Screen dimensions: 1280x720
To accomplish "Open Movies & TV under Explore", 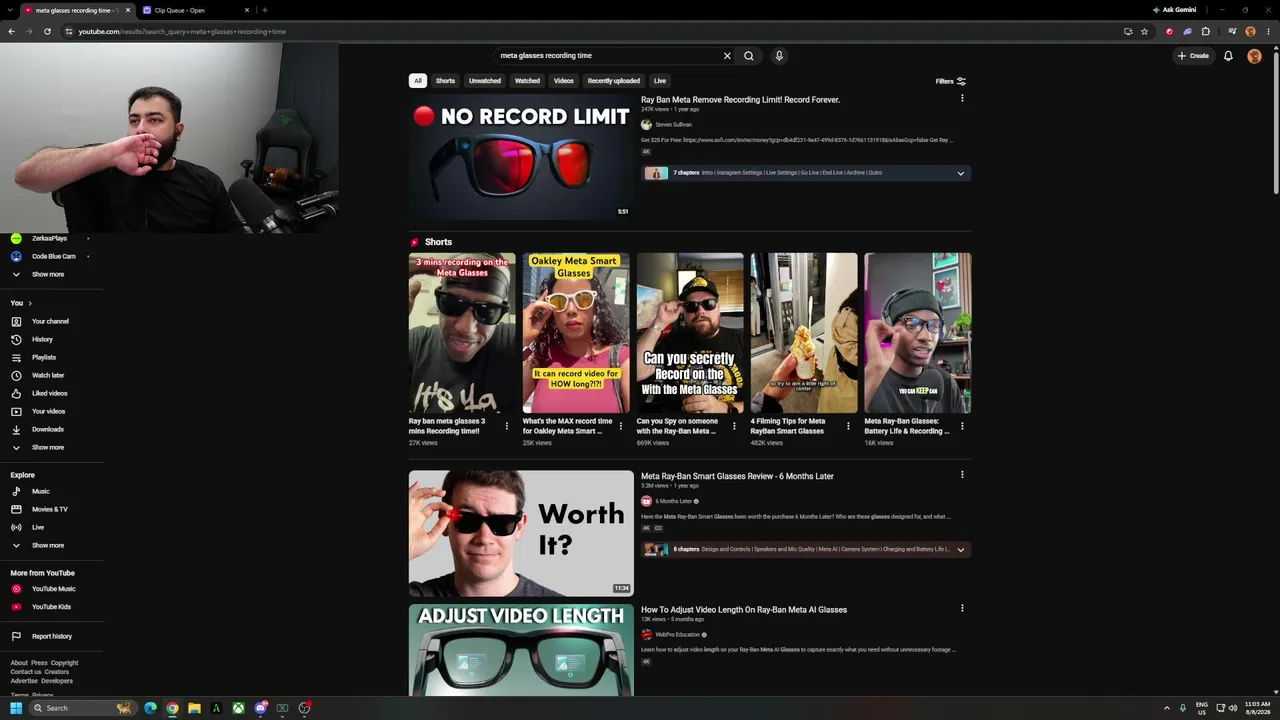I will click(x=50, y=509).
